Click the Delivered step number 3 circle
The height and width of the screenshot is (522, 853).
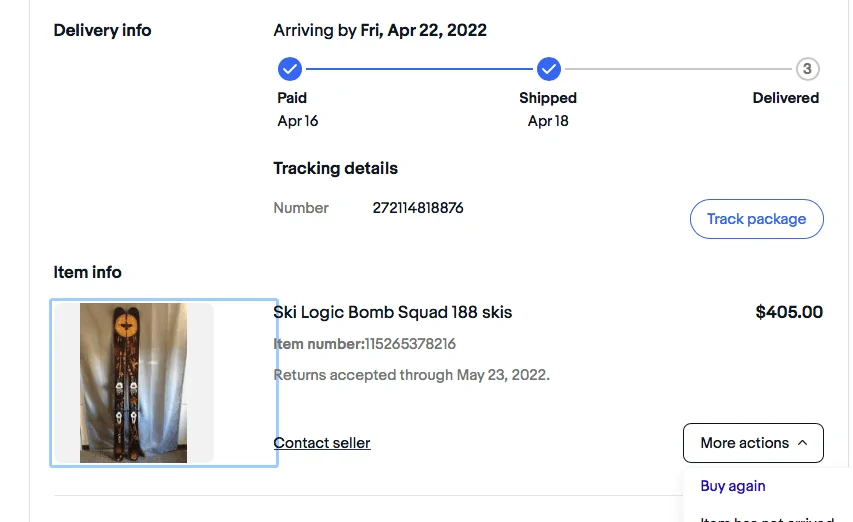pos(807,69)
